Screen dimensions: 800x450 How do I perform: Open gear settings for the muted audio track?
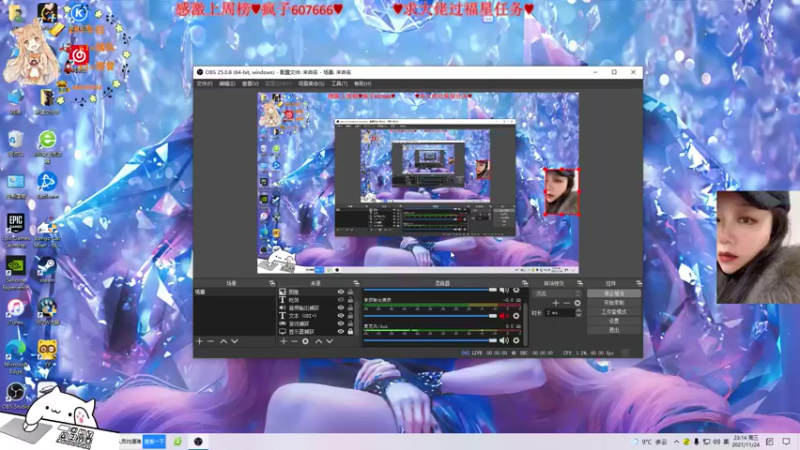[x=516, y=316]
